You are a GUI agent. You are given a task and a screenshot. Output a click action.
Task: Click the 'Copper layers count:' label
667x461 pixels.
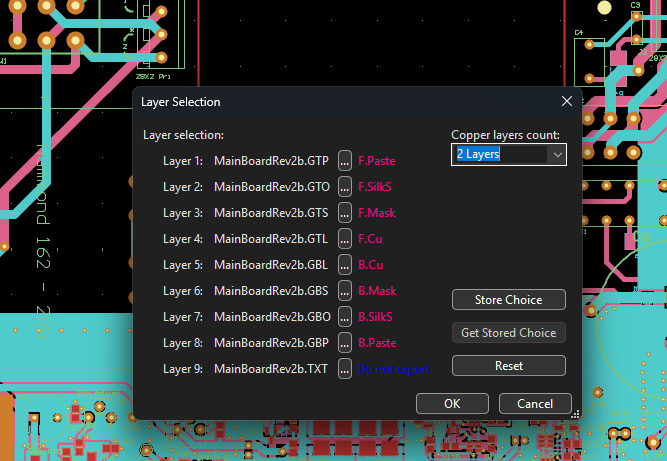(505, 135)
